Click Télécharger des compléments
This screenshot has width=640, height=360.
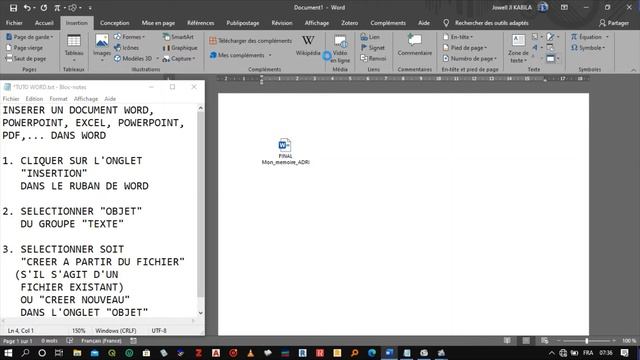251,40
